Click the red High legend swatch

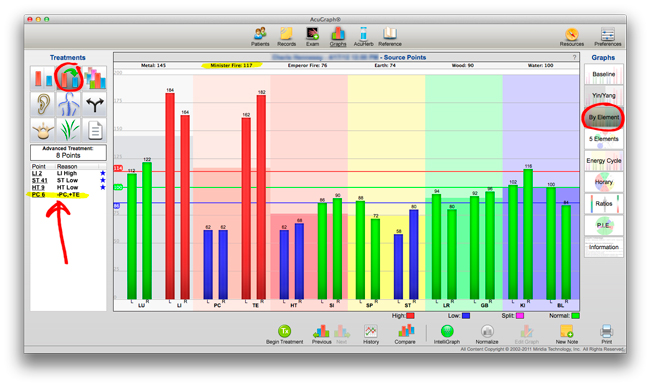click(410, 316)
